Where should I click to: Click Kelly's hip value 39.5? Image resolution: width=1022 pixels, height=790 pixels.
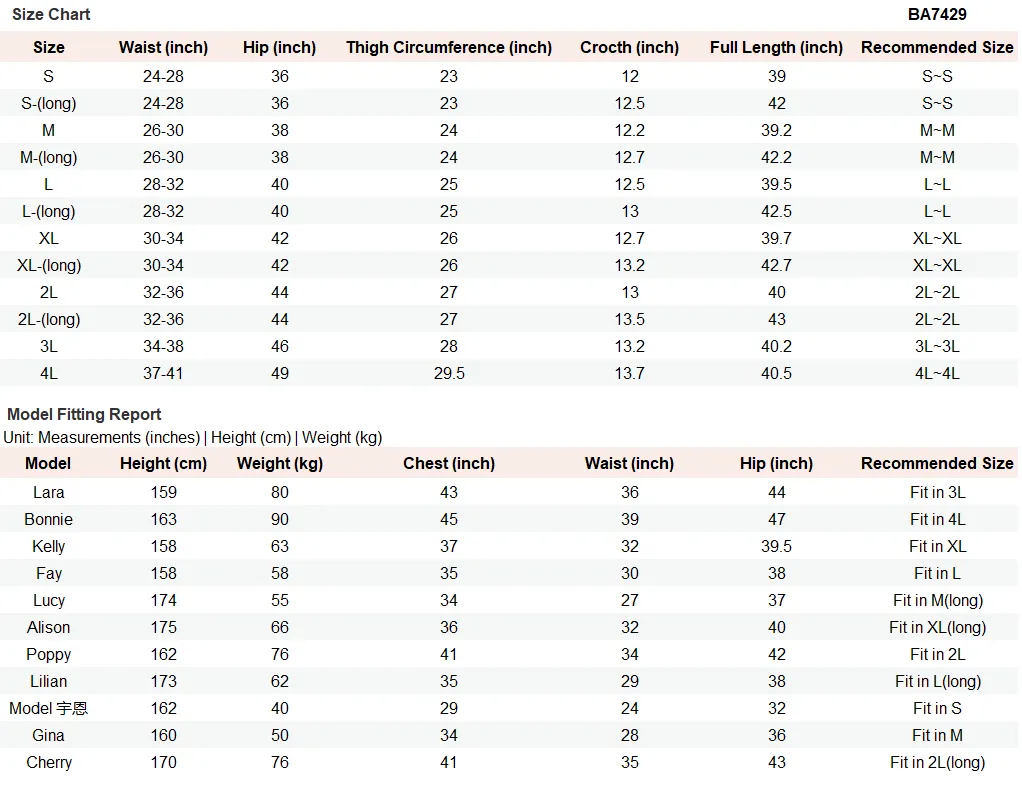pyautogui.click(x=776, y=546)
